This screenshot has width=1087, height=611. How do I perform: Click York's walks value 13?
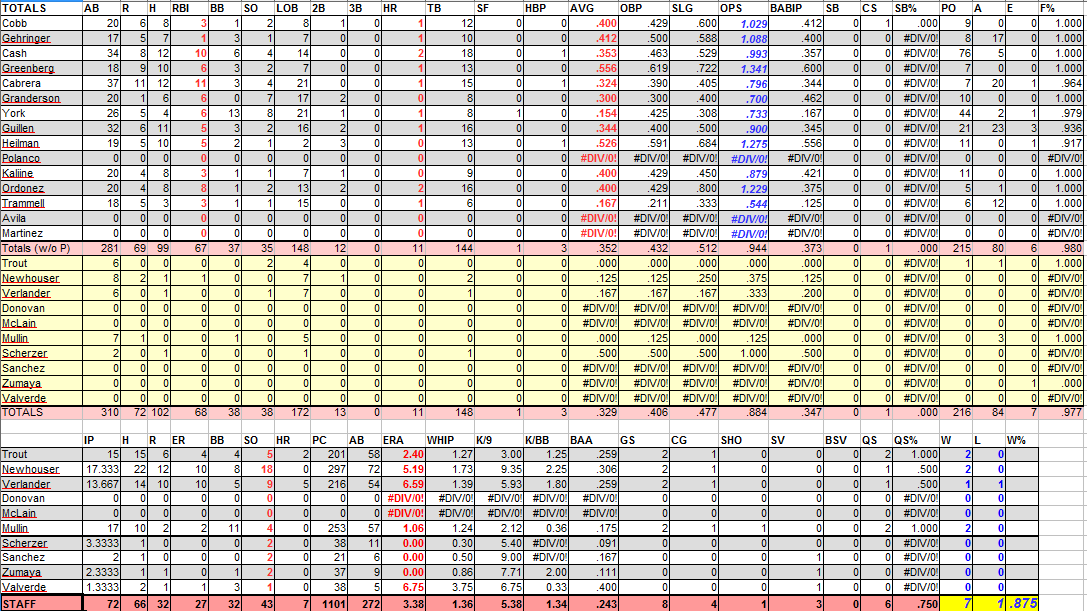[x=225, y=113]
